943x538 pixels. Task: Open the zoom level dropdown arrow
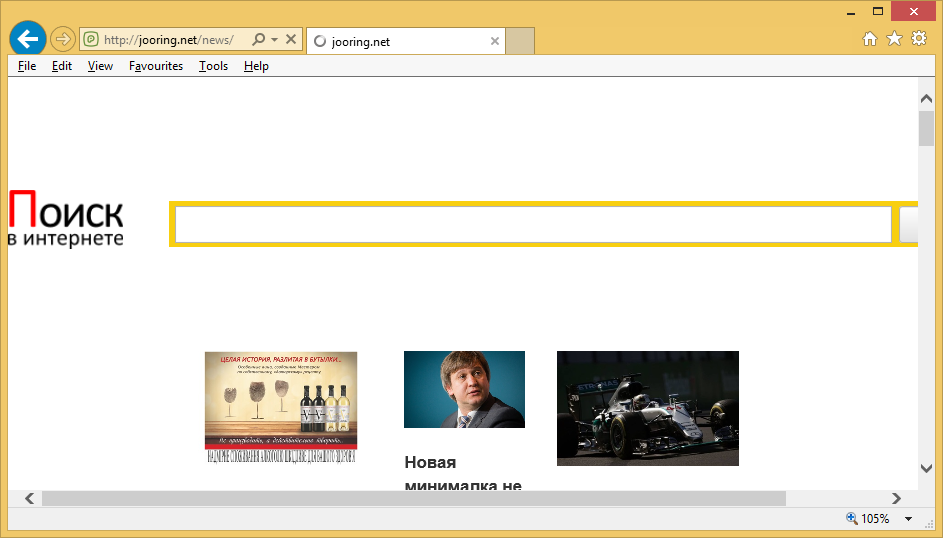click(x=908, y=519)
